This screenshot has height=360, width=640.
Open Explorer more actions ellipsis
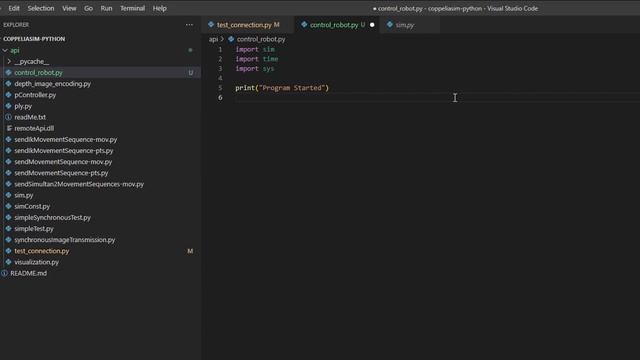click(x=189, y=25)
